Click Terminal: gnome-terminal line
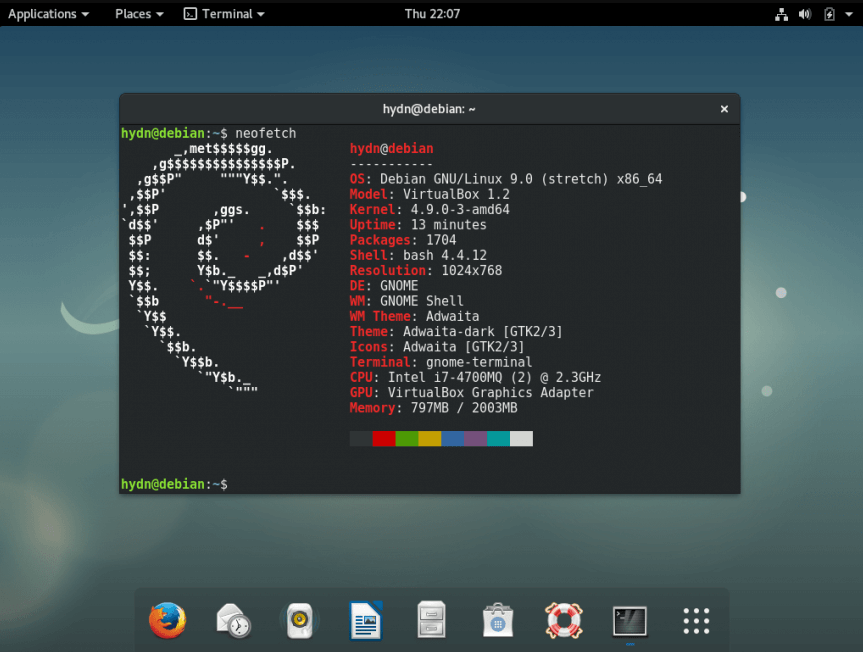The width and height of the screenshot is (863, 652). tap(441, 362)
